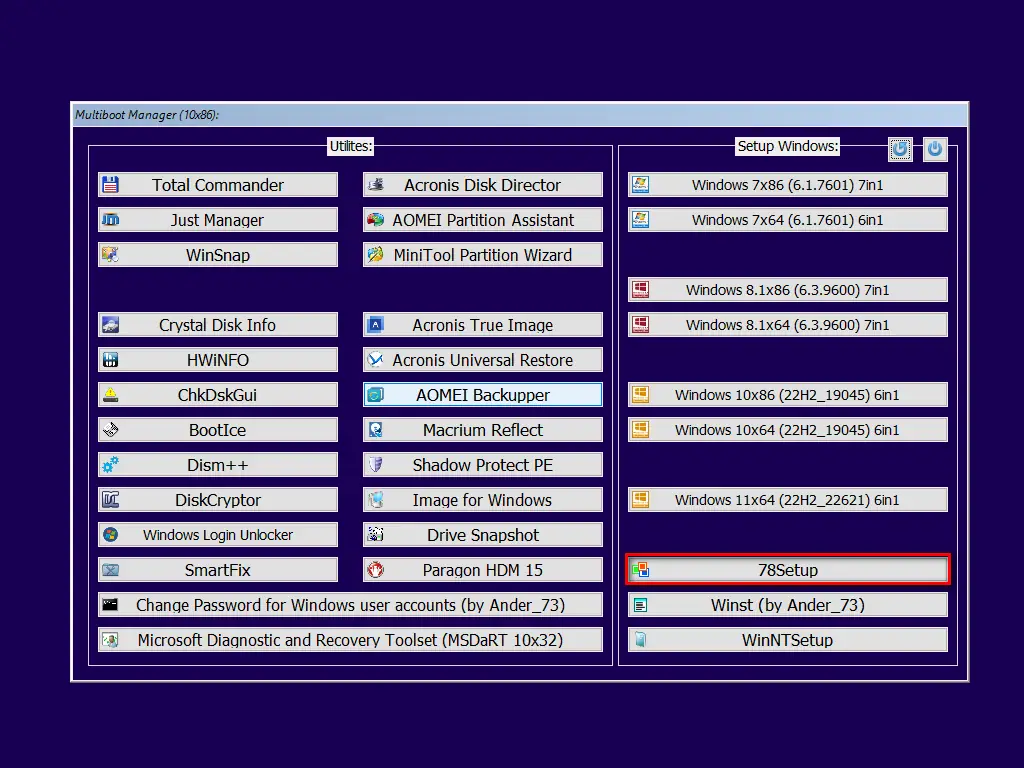Select the floppy disk icon on Total Commander
Viewport: 1024px width, 768px height.
click(110, 184)
